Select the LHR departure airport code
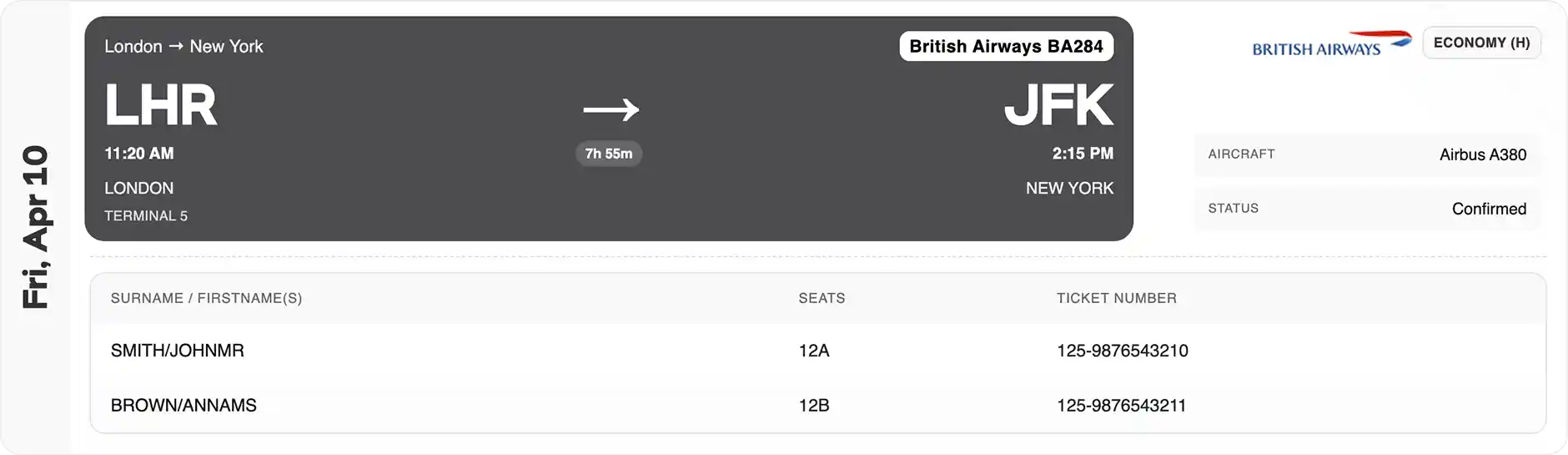 coord(161,106)
